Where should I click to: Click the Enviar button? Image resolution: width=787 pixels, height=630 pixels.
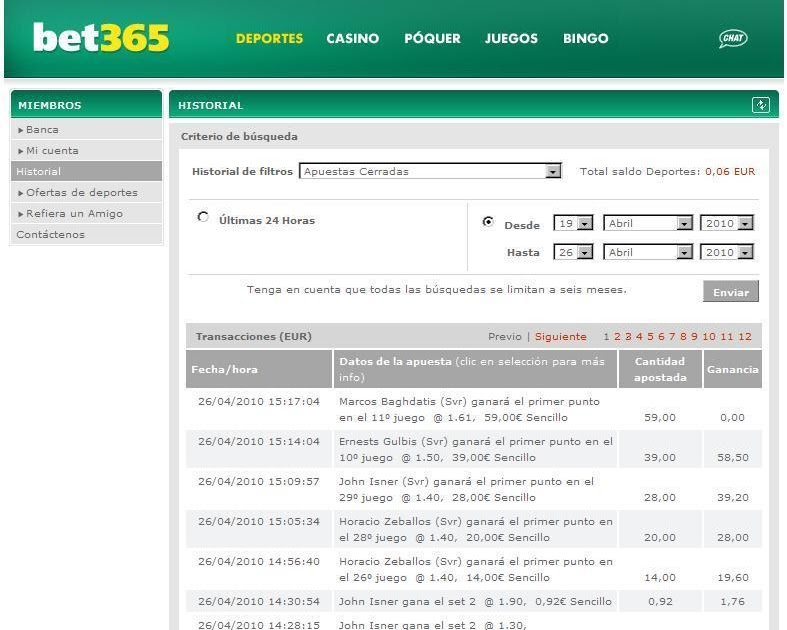731,292
